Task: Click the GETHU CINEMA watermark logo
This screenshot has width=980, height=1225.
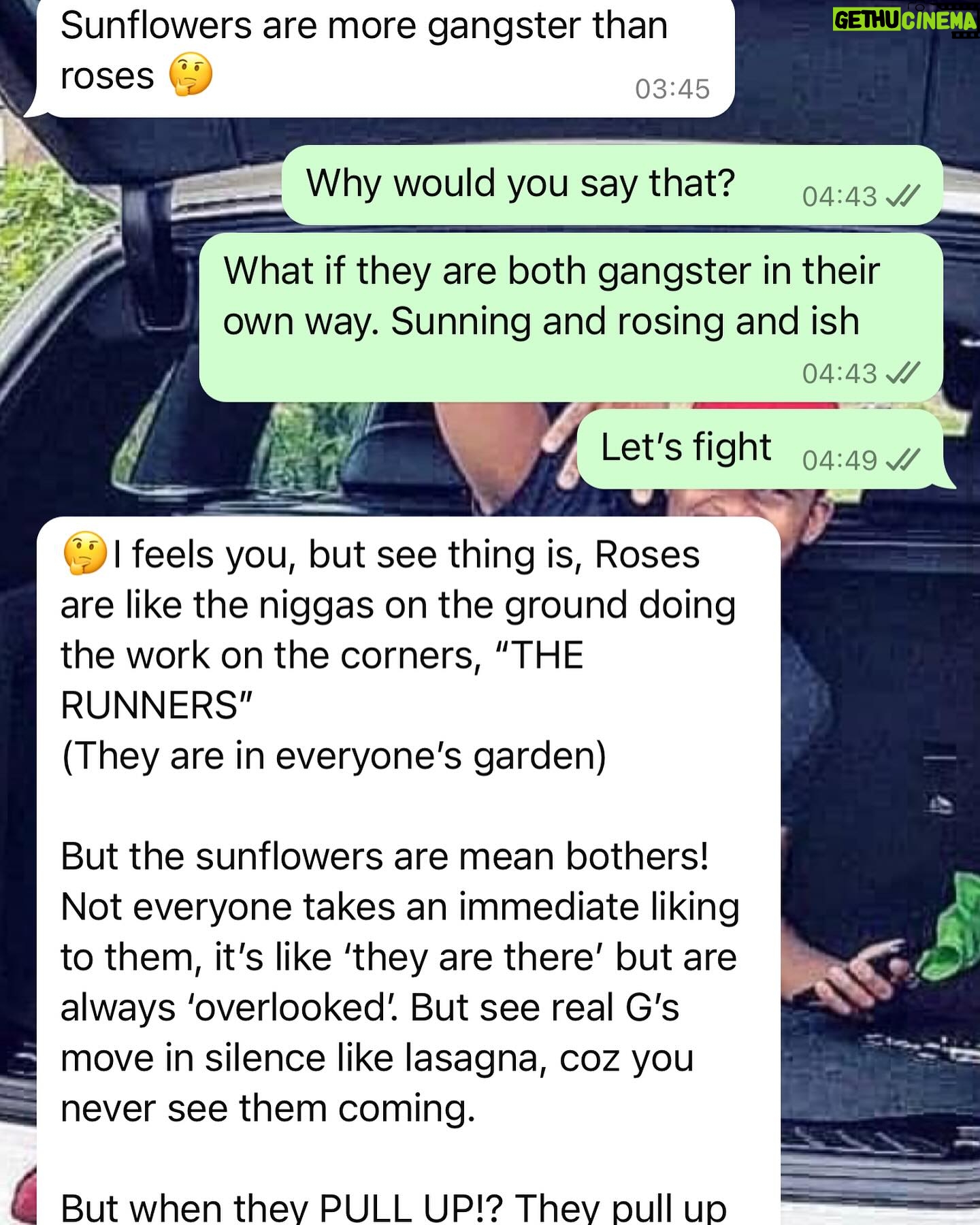Action: 905,20
